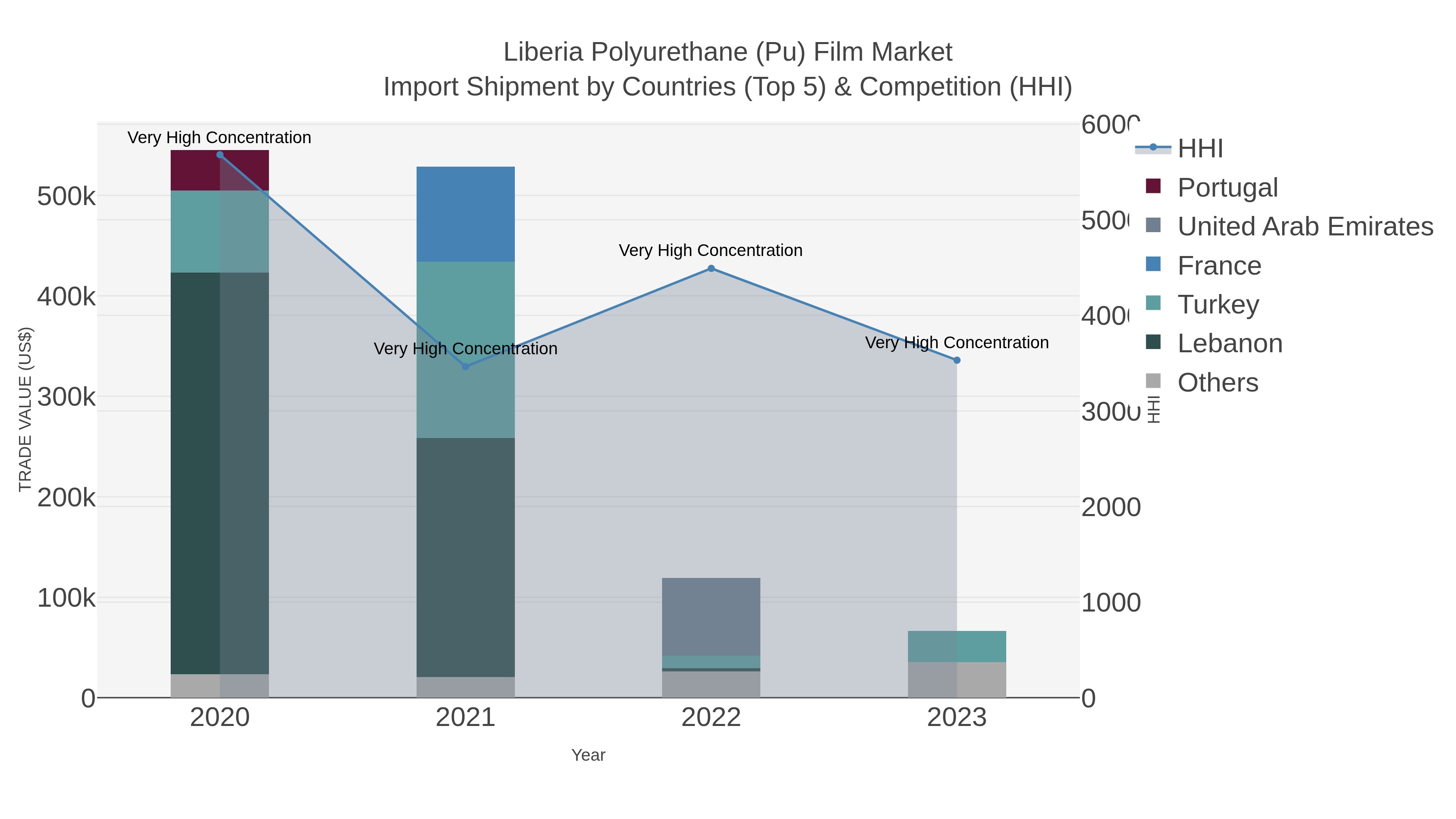The width and height of the screenshot is (1456, 819).
Task: Select the 2021 HHI data point
Action: pos(466,367)
